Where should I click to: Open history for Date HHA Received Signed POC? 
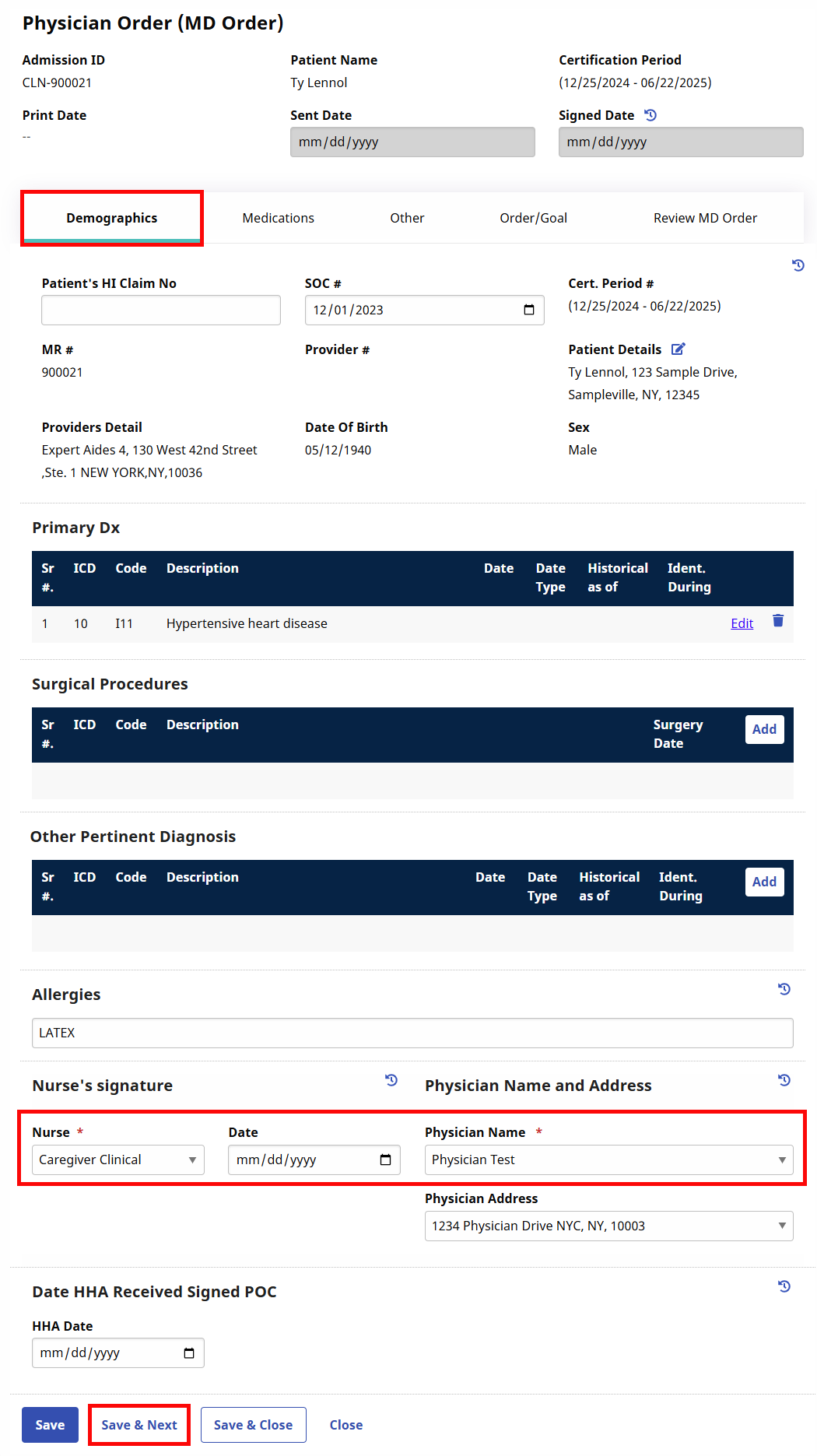point(785,1287)
